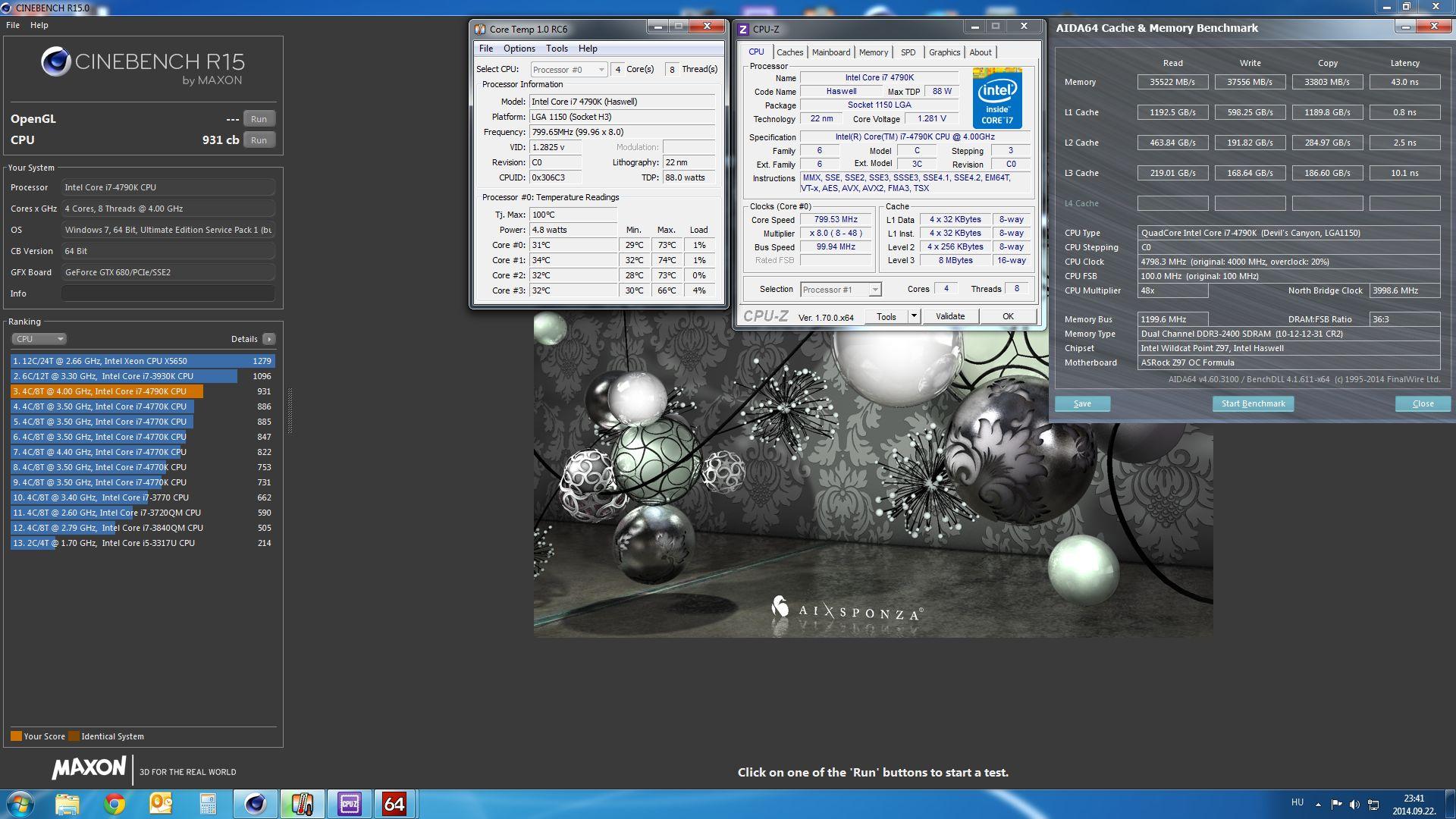1456x819 pixels.
Task: Click CPU-Z OK button
Action: 1008,317
